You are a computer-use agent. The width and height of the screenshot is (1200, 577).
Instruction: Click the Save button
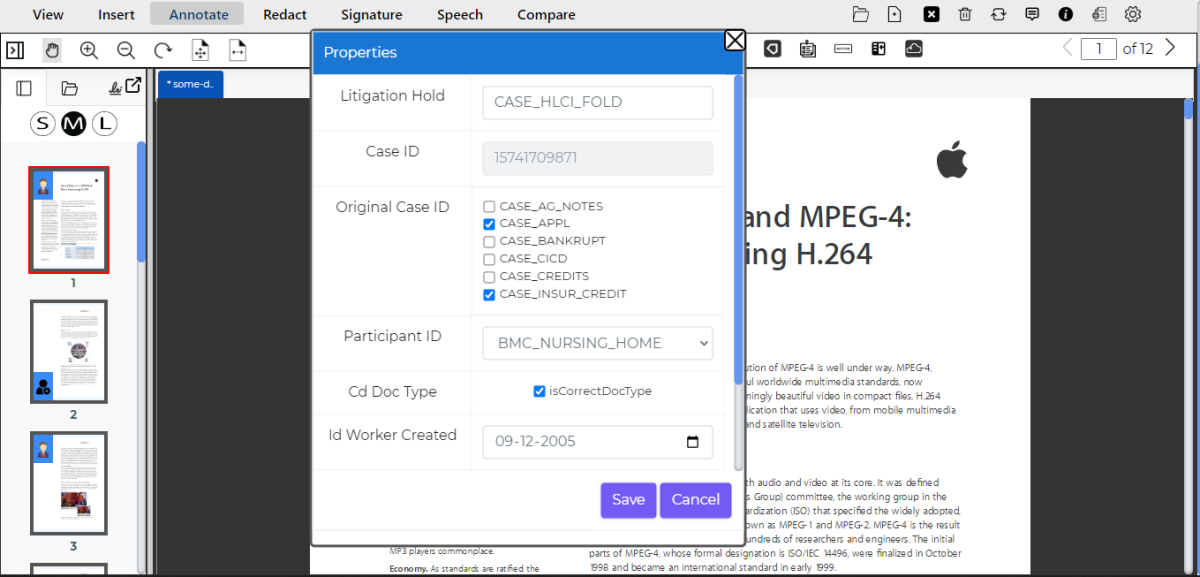[x=628, y=500]
